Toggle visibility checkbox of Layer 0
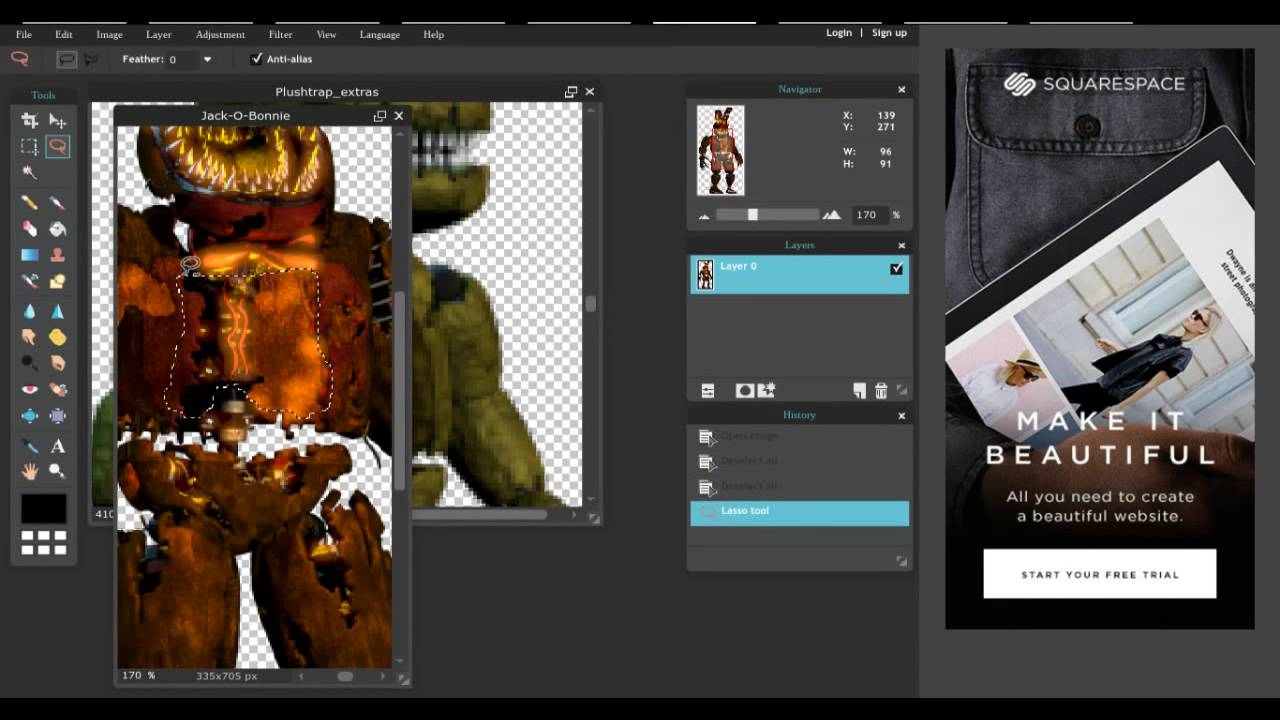The width and height of the screenshot is (1280, 720). pos(896,268)
